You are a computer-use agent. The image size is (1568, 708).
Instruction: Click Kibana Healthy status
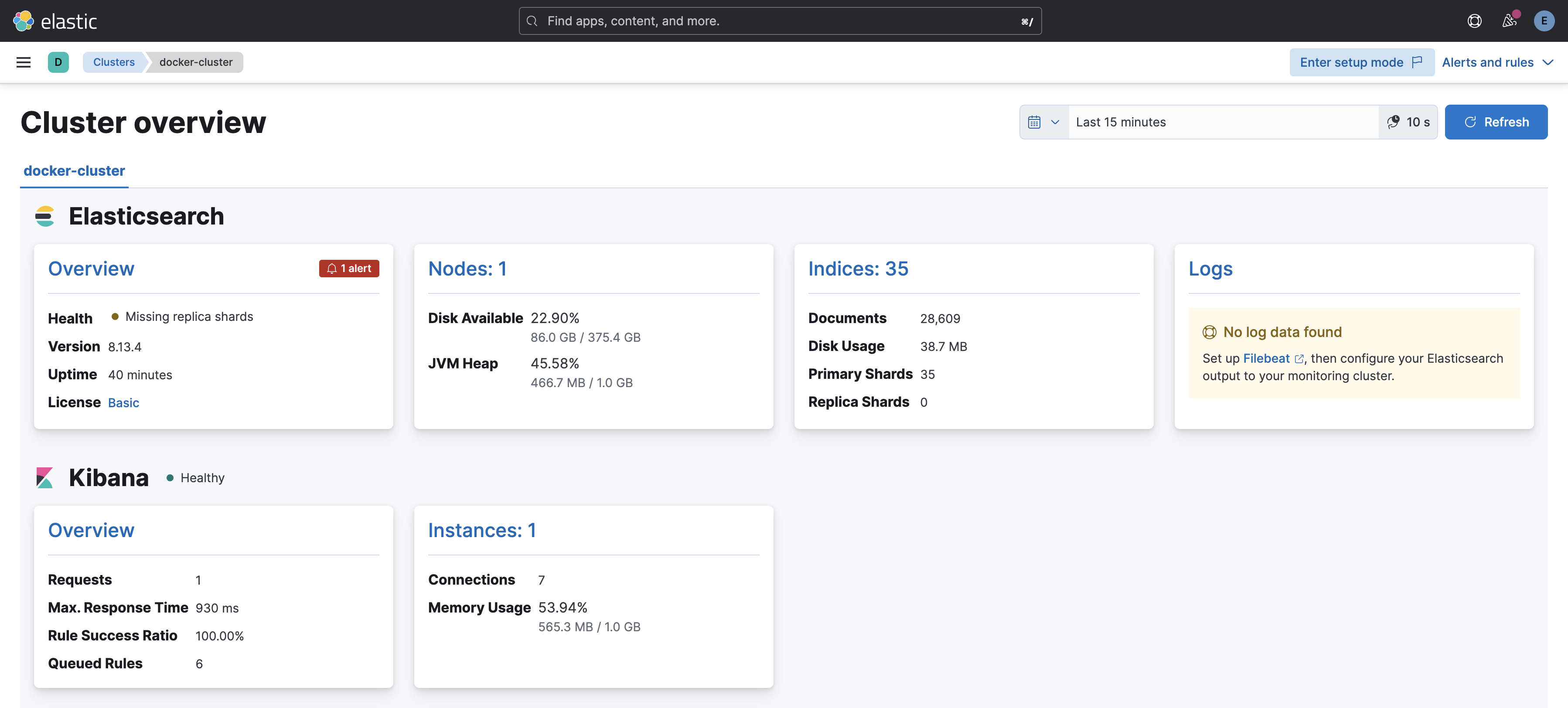pos(195,478)
